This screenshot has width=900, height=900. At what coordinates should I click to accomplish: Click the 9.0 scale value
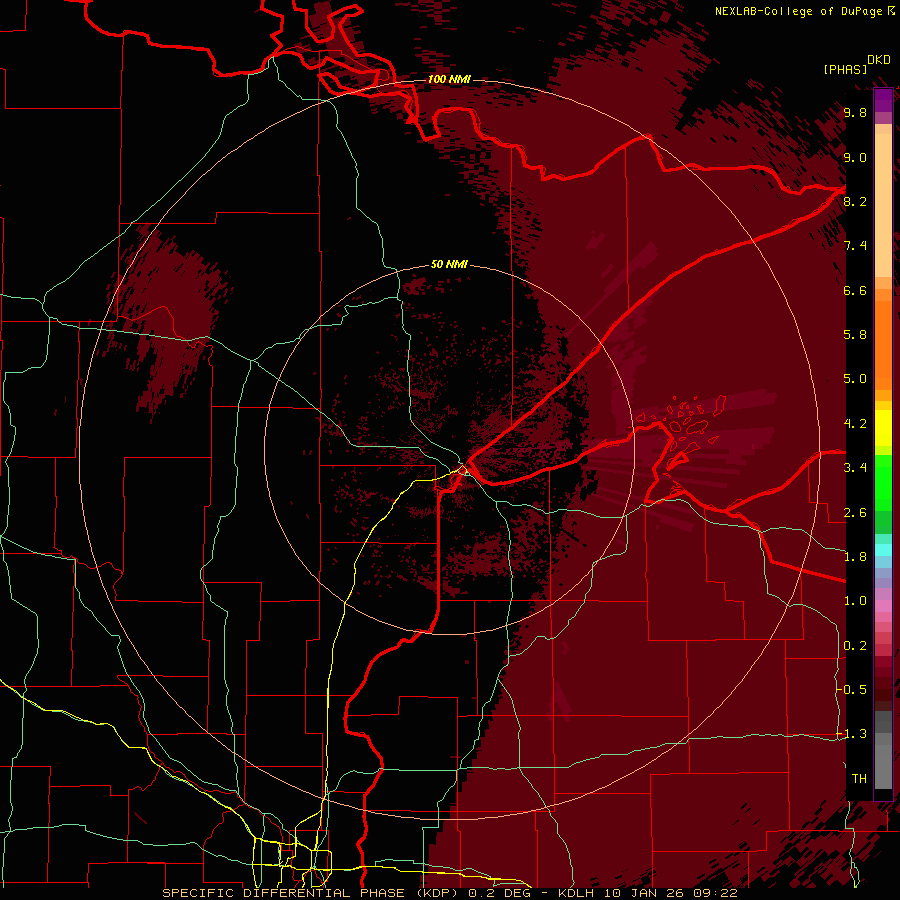(x=855, y=158)
